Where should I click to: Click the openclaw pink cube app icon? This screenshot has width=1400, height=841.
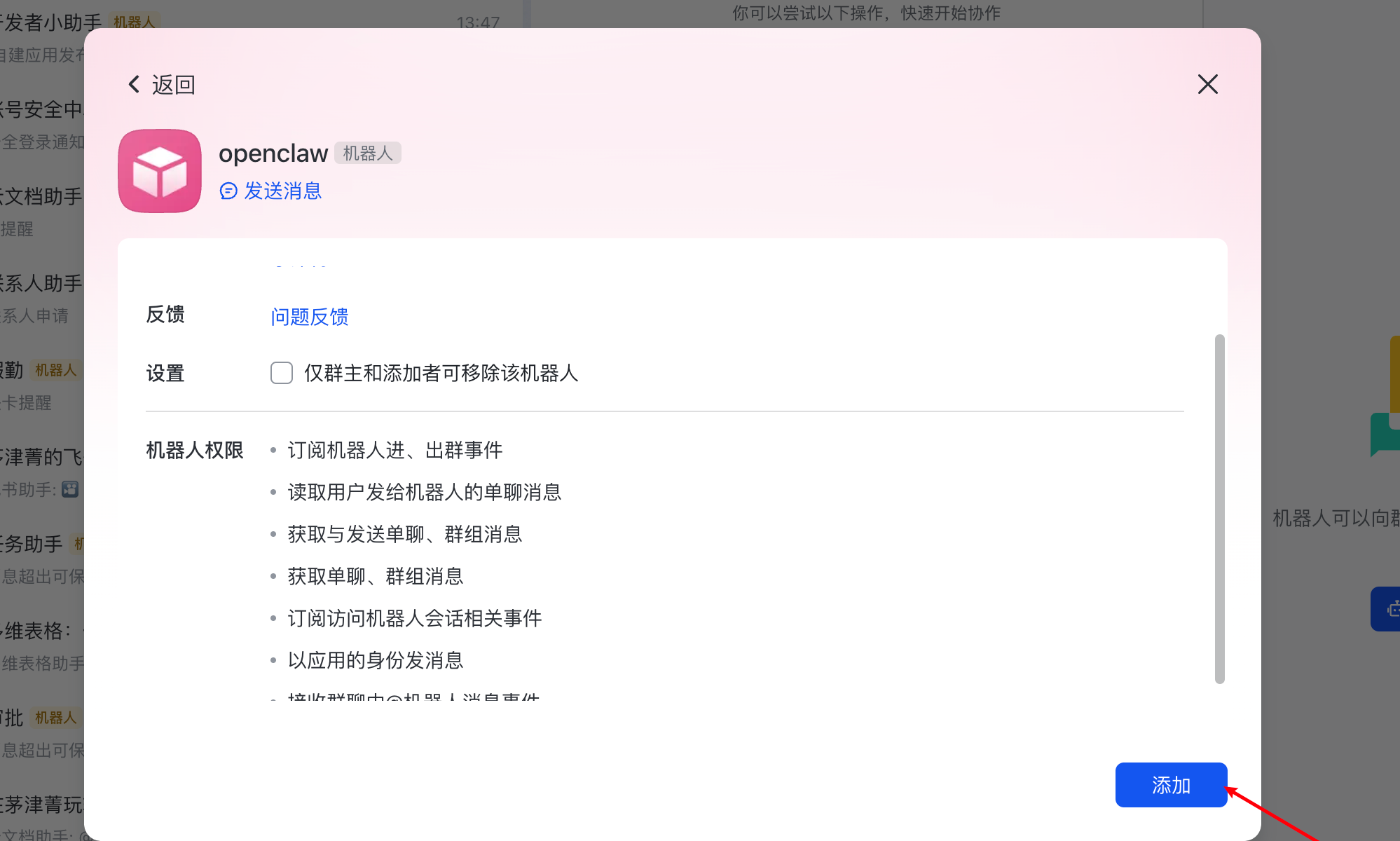(160, 170)
